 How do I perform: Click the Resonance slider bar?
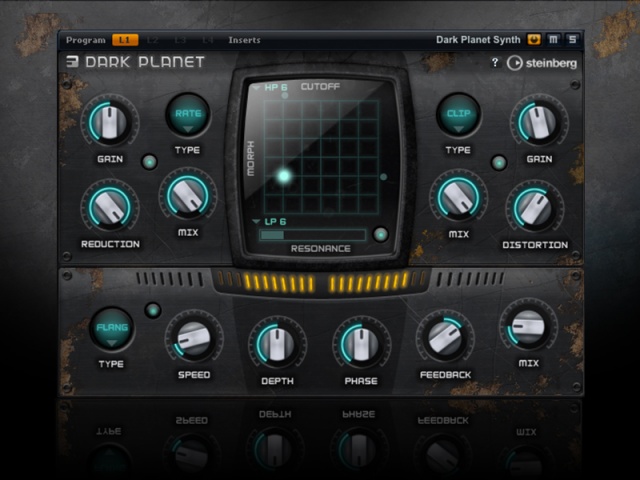(313, 235)
